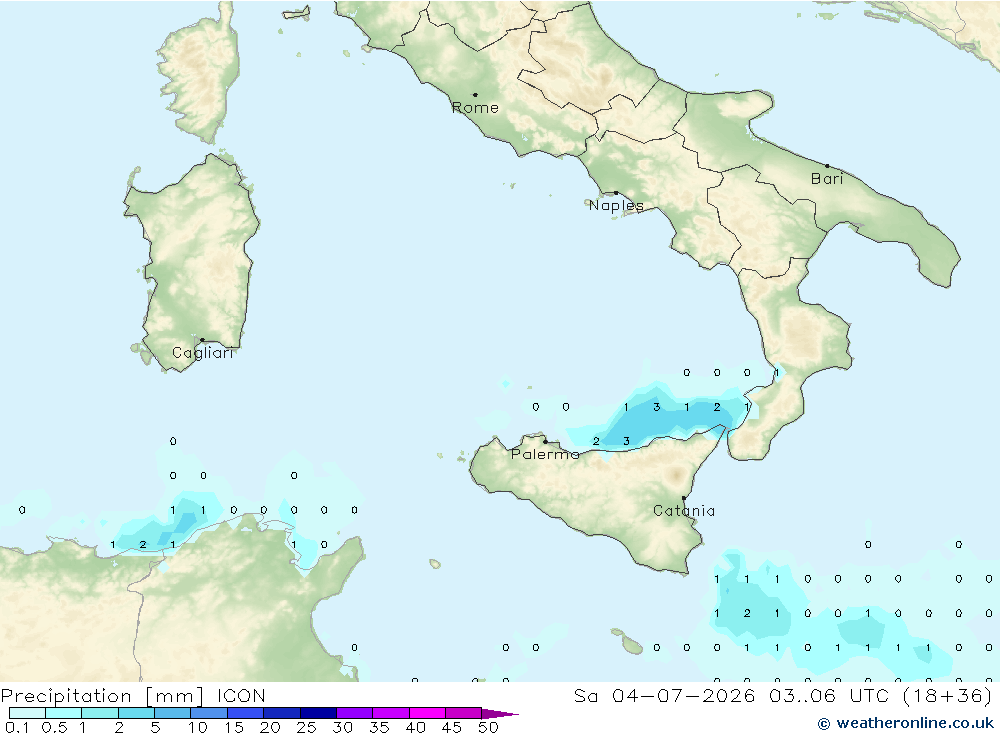Pick the 20–25 mm legend swatch
The image size is (1000, 733).
tap(282, 713)
